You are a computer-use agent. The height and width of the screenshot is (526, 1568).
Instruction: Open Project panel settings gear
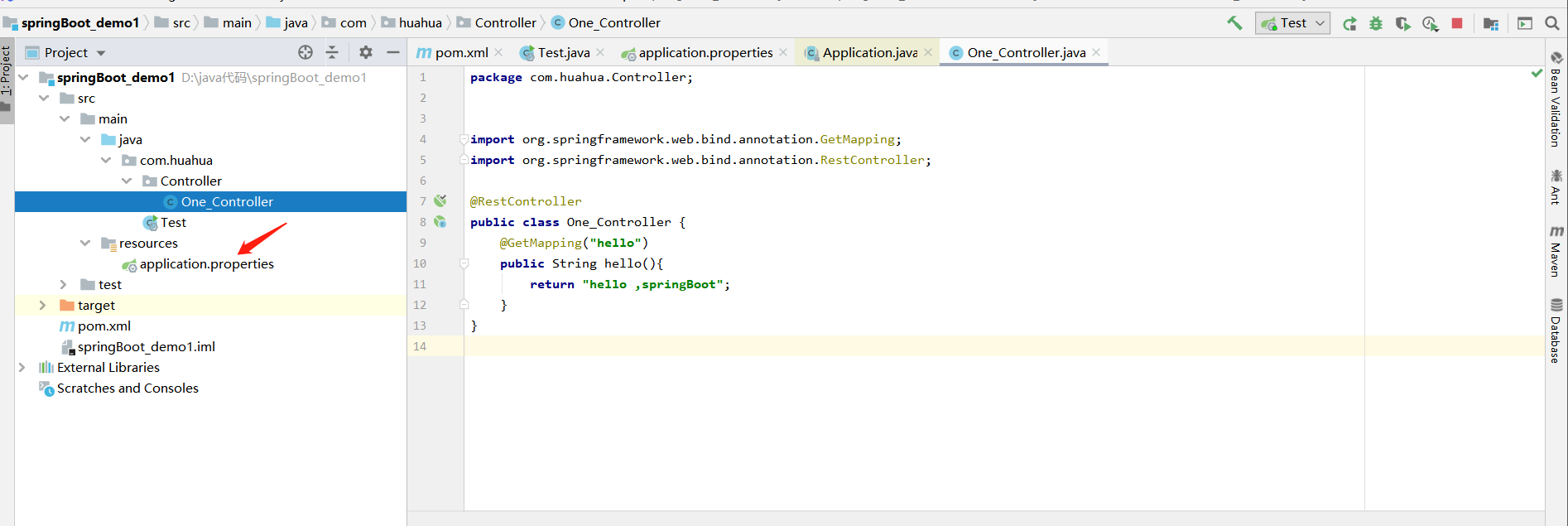(x=366, y=52)
